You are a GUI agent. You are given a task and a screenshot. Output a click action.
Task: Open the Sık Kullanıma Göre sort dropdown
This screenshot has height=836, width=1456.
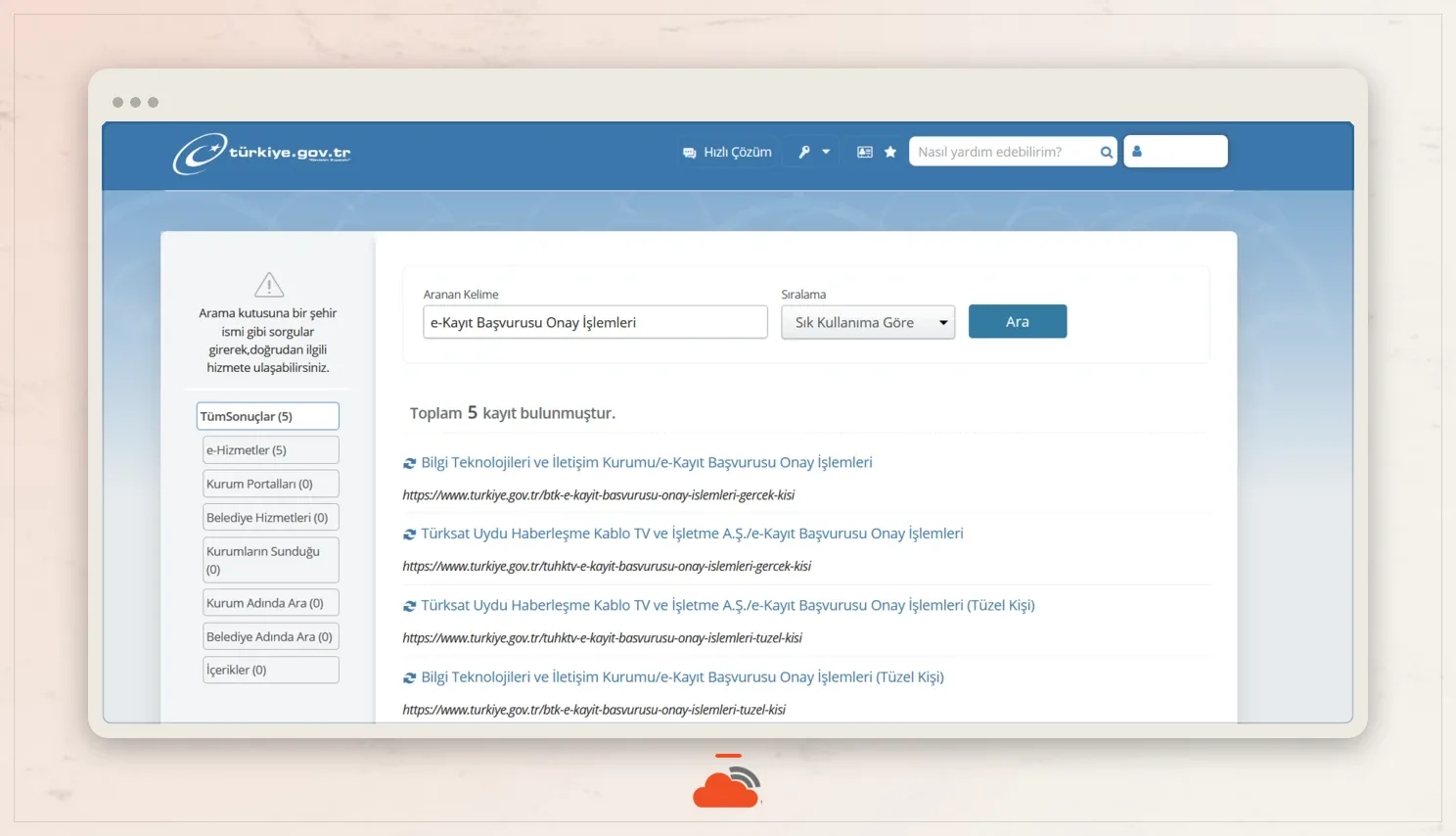pos(868,322)
